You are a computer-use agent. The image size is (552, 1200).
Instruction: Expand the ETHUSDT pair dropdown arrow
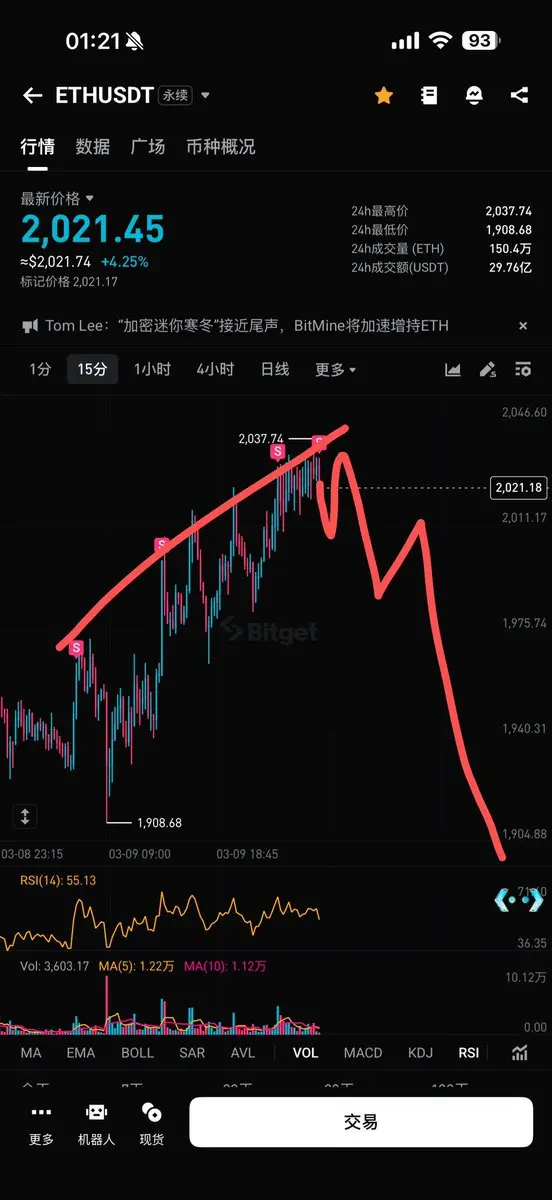click(206, 96)
